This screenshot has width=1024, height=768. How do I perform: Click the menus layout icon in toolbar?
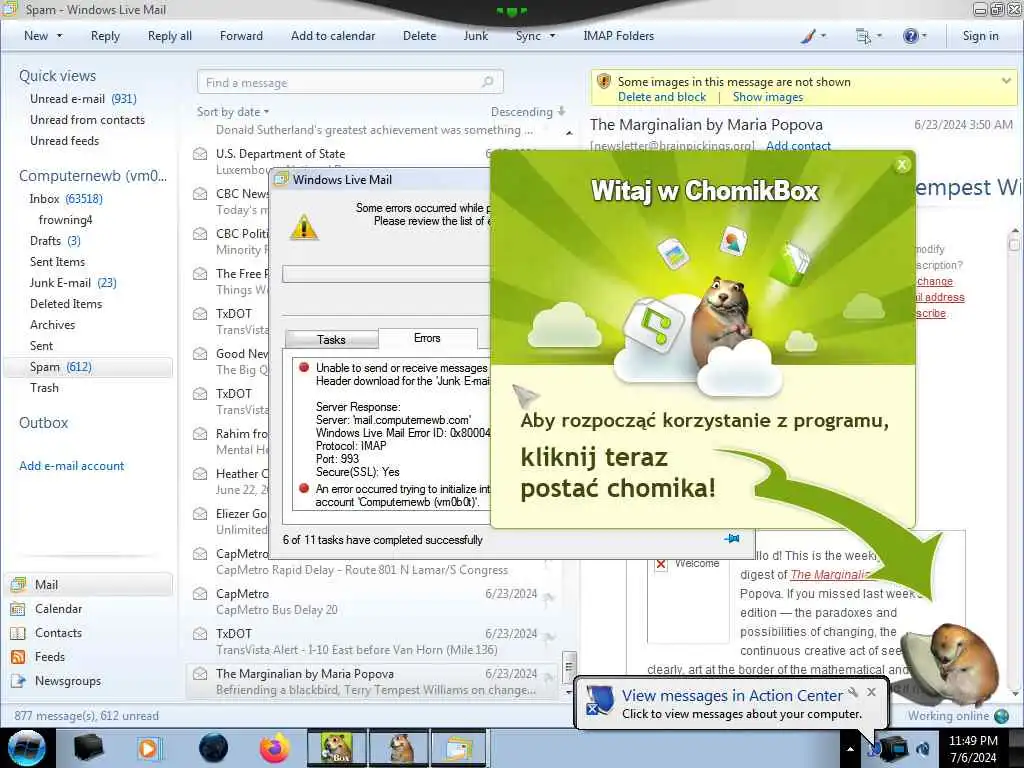tap(863, 36)
